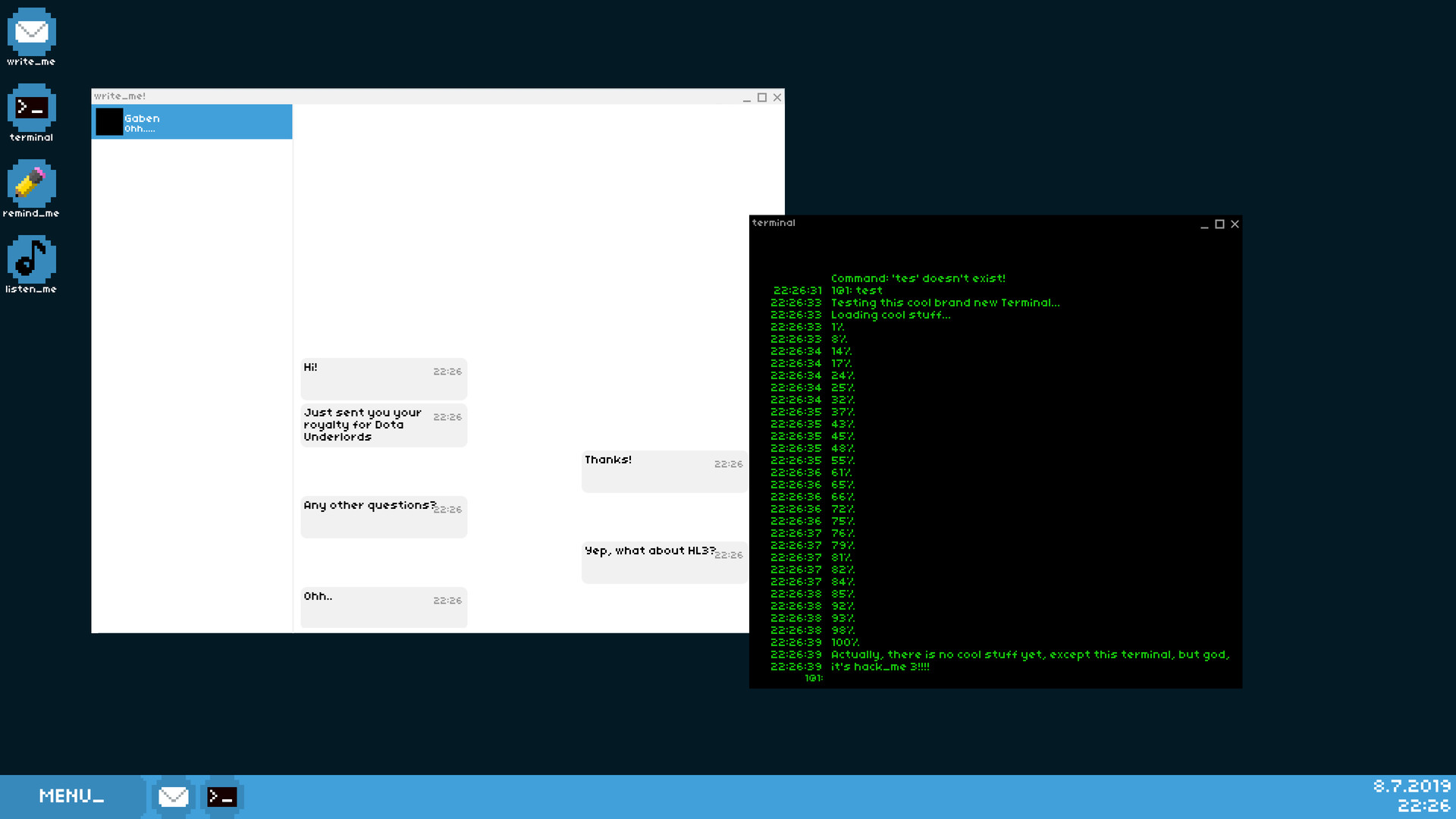Open the MENU_ in the taskbar

coord(71,795)
